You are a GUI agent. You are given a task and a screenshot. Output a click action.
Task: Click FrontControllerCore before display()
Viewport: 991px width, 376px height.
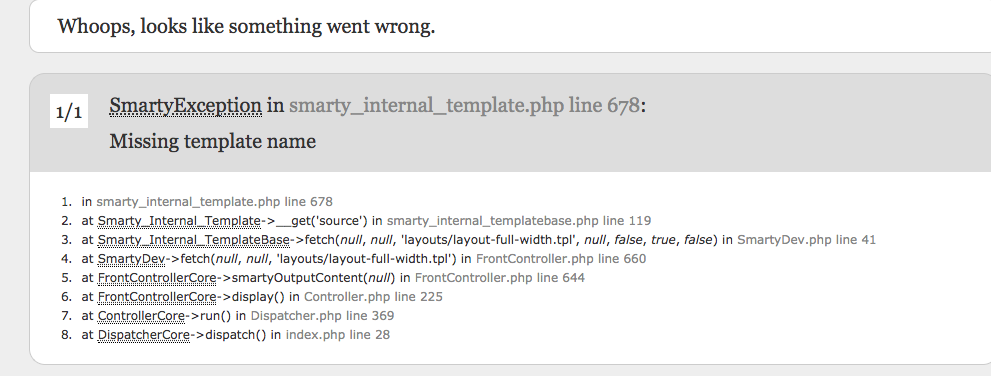click(x=157, y=296)
